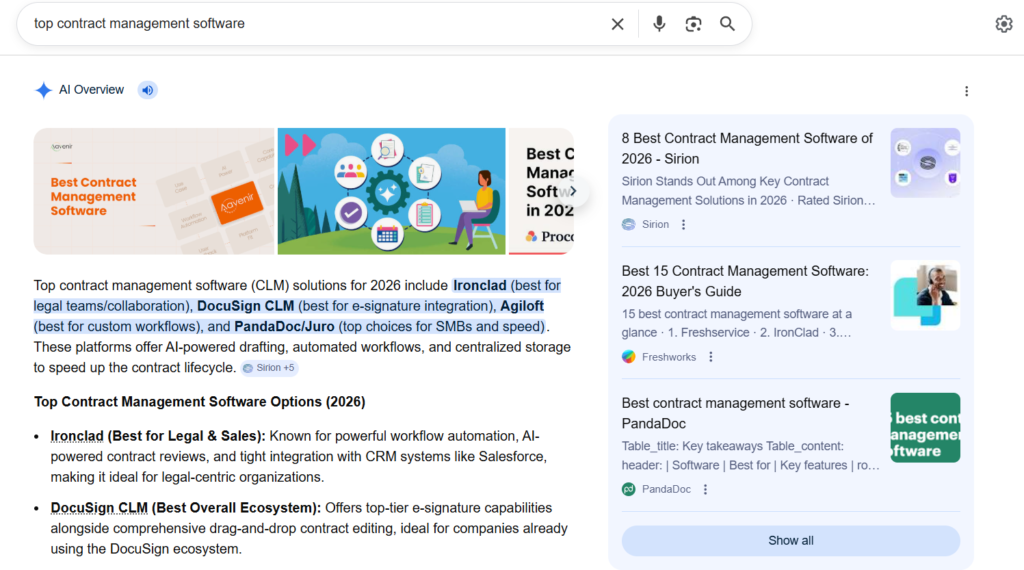Open the three-dot menu next to Sirion

[684, 225]
